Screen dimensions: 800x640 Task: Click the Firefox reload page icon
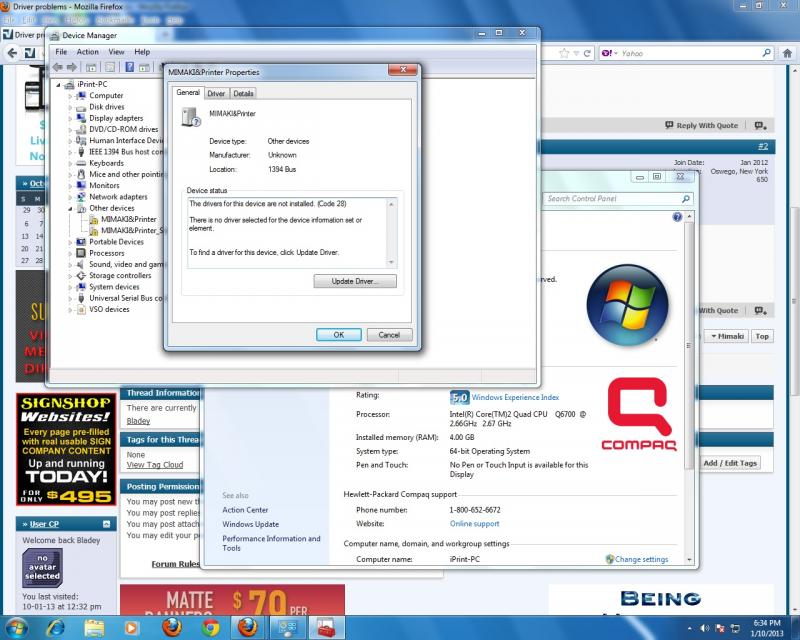pyautogui.click(x=587, y=53)
